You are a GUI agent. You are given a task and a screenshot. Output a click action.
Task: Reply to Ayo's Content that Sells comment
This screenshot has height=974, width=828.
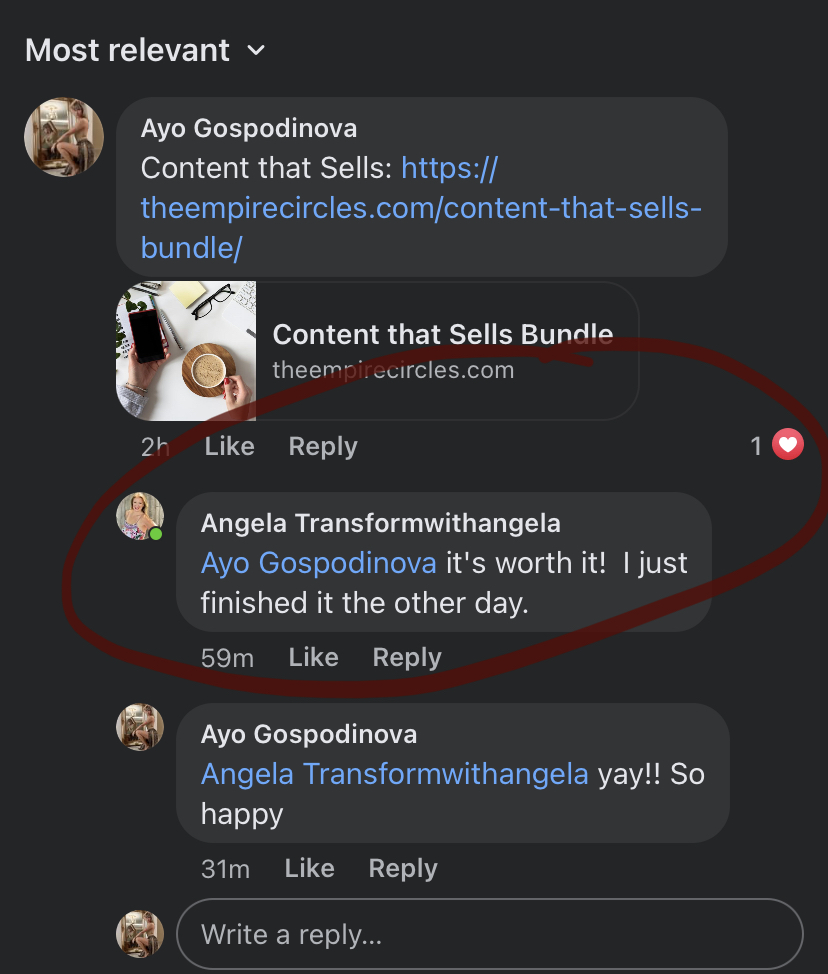pyautogui.click(x=322, y=446)
